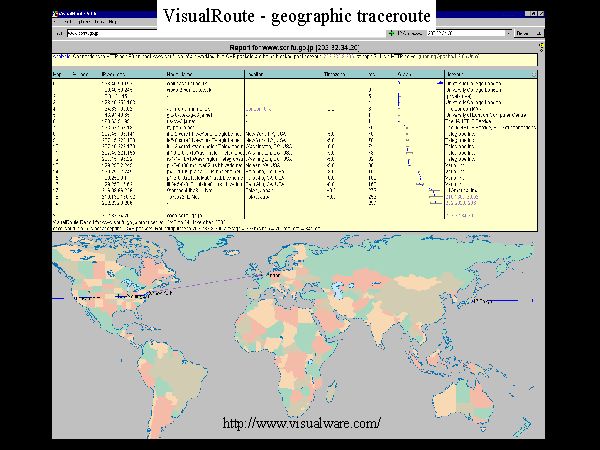Open the second blue network link near table bottom
Image resolution: width=600 pixels, height=450 pixels.
tap(461, 203)
